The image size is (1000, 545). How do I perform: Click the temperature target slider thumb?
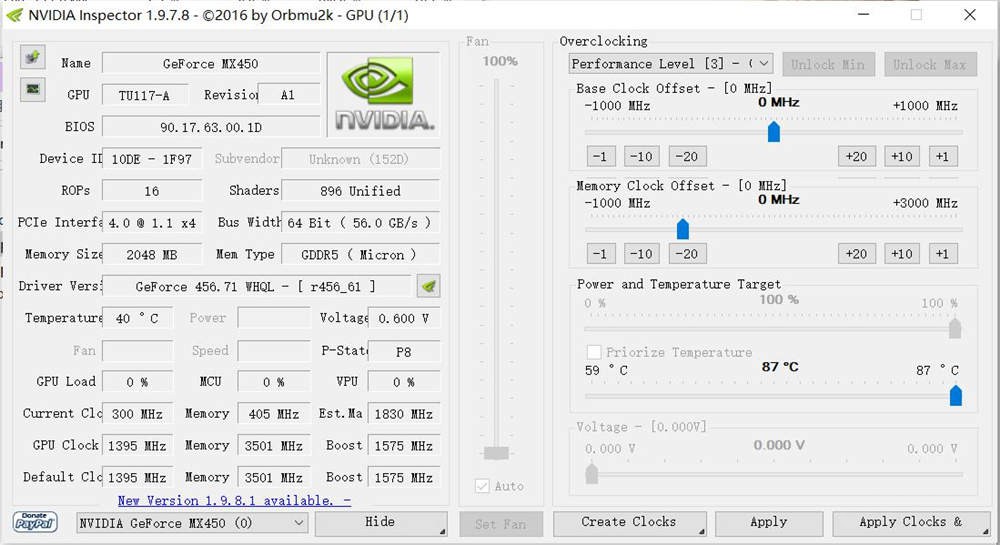(x=955, y=395)
